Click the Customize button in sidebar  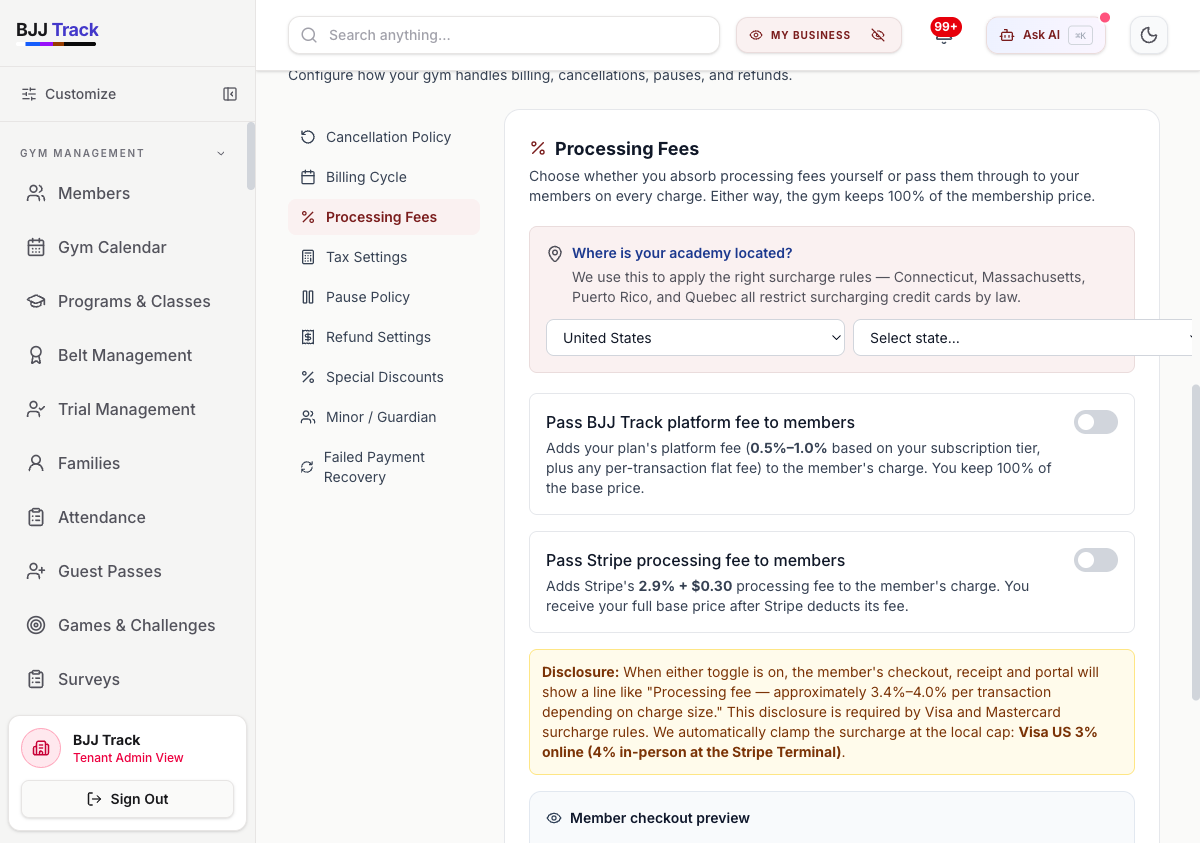69,94
